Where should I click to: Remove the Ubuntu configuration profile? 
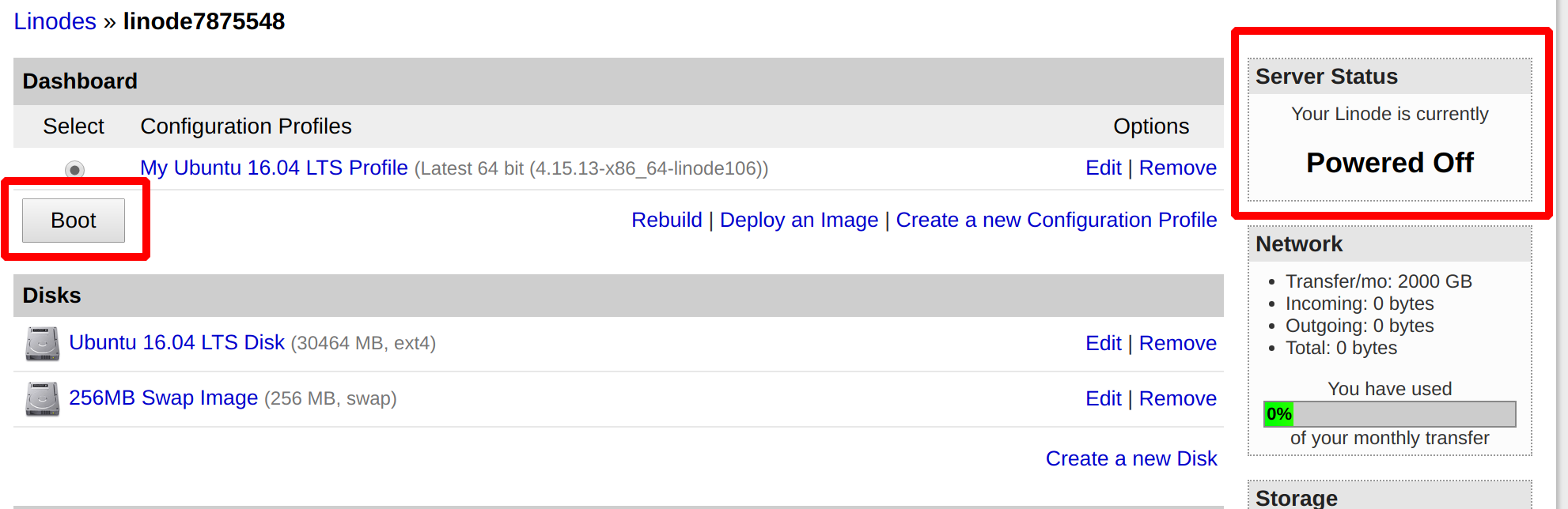point(1177,168)
